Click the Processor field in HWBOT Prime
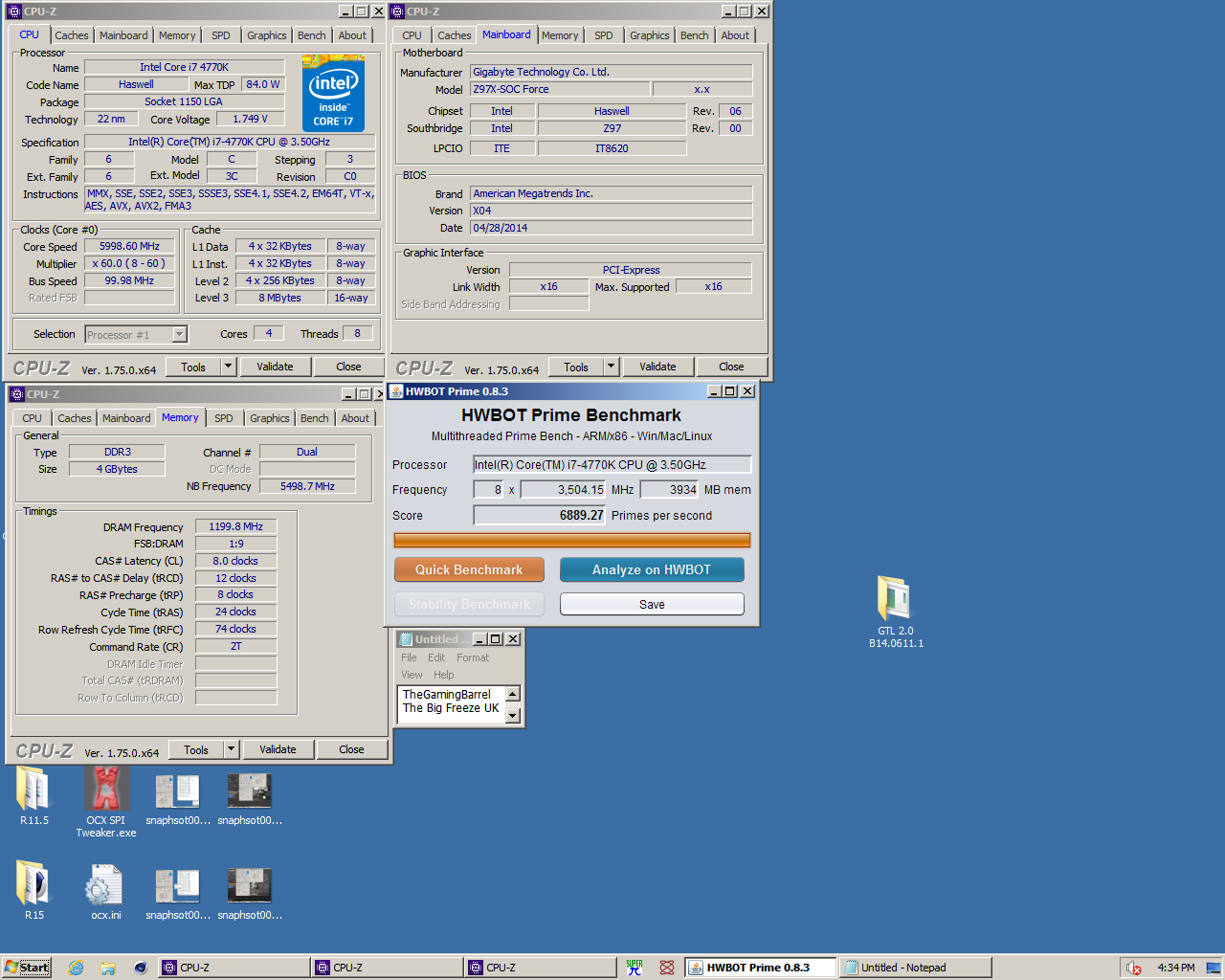Screen dimensions: 1225x980 612,464
